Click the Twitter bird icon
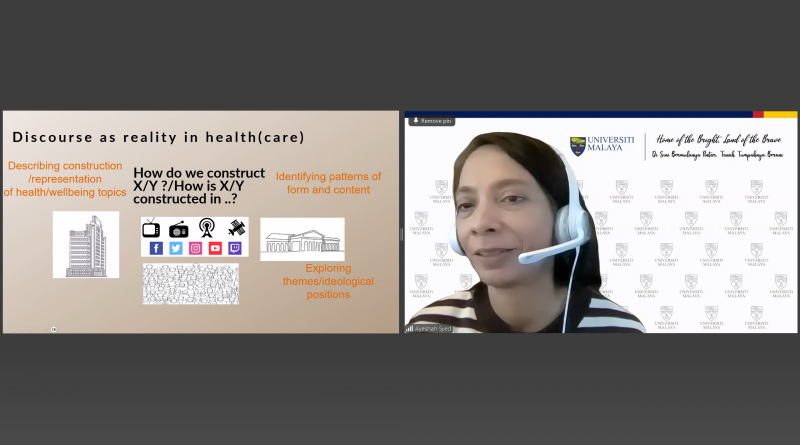This screenshot has width=800, height=445. [x=176, y=249]
